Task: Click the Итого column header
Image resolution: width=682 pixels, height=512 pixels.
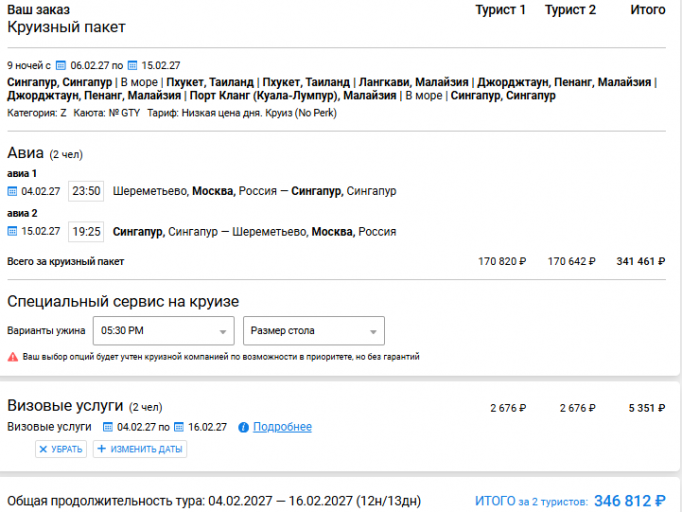Action: click(648, 10)
